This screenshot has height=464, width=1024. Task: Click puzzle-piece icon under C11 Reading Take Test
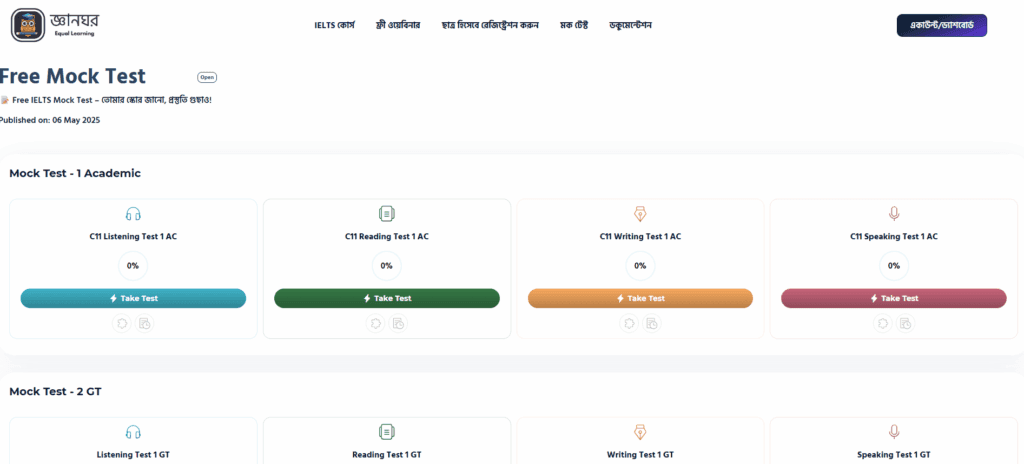pyautogui.click(x=375, y=323)
